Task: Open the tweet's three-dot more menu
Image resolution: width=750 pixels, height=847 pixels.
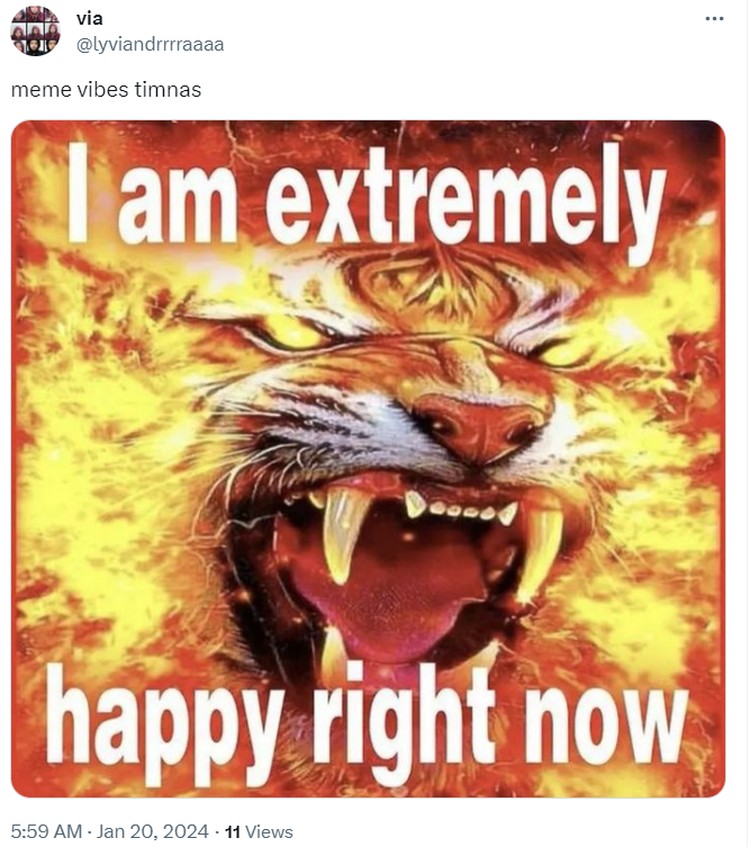Action: (x=714, y=19)
